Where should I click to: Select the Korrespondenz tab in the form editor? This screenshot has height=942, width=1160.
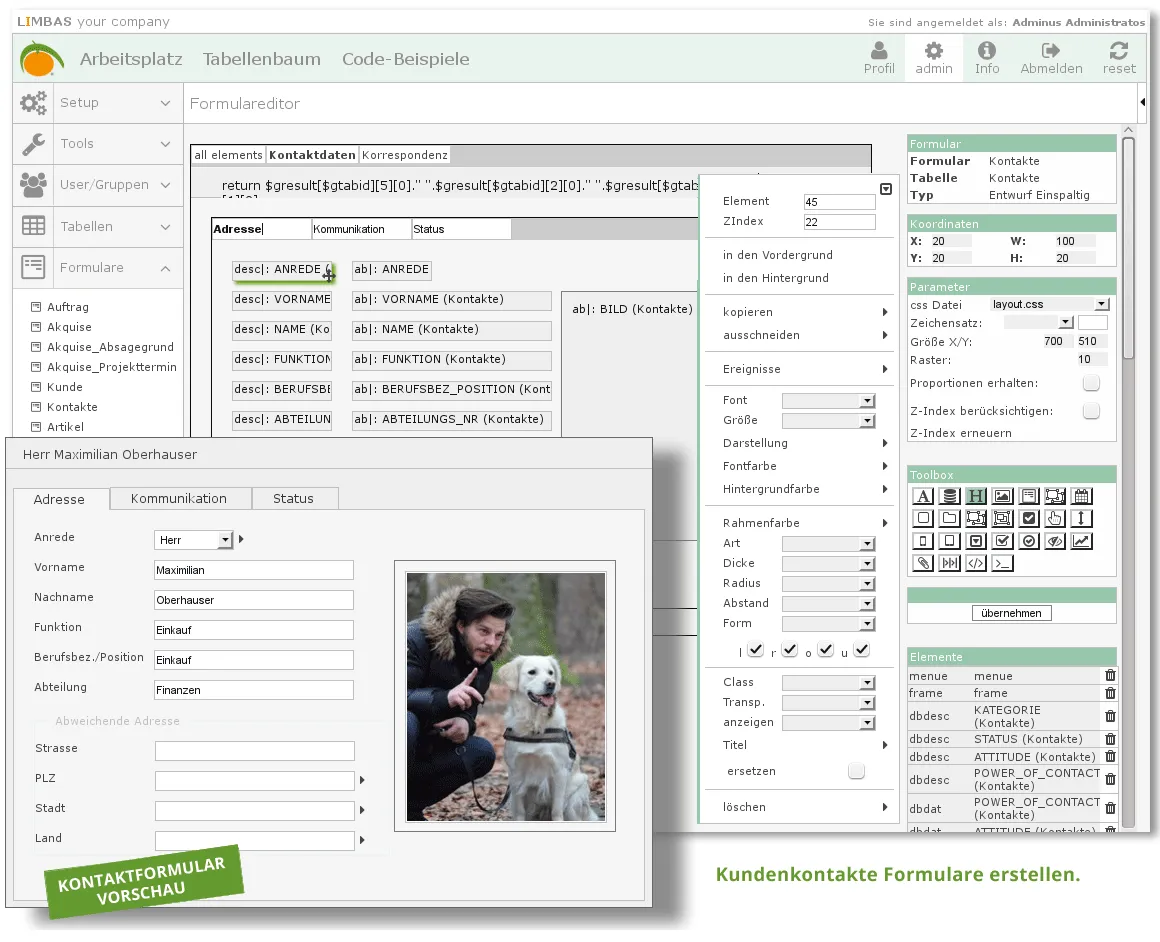coord(407,155)
